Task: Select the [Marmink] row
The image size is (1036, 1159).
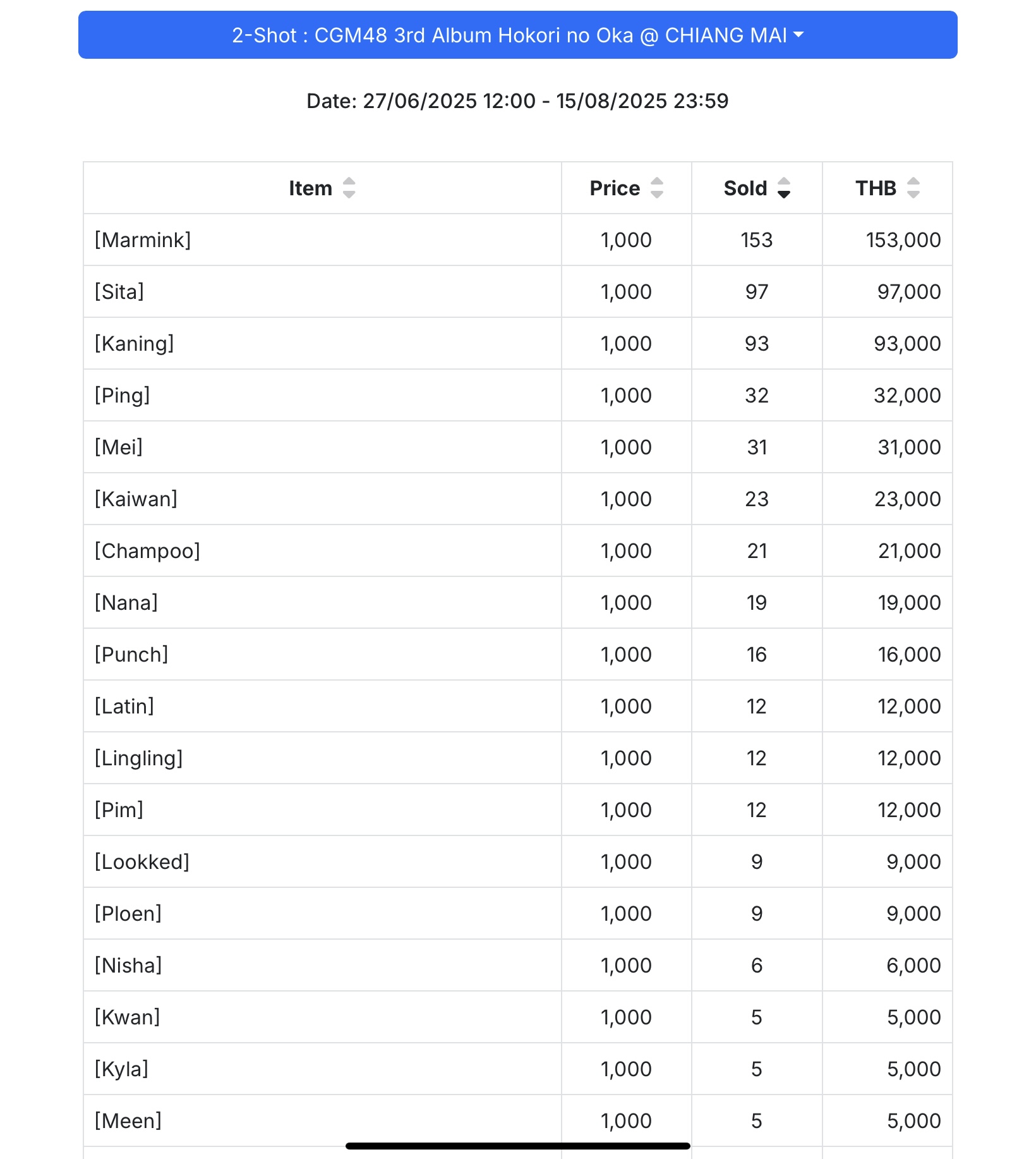Action: click(x=517, y=240)
